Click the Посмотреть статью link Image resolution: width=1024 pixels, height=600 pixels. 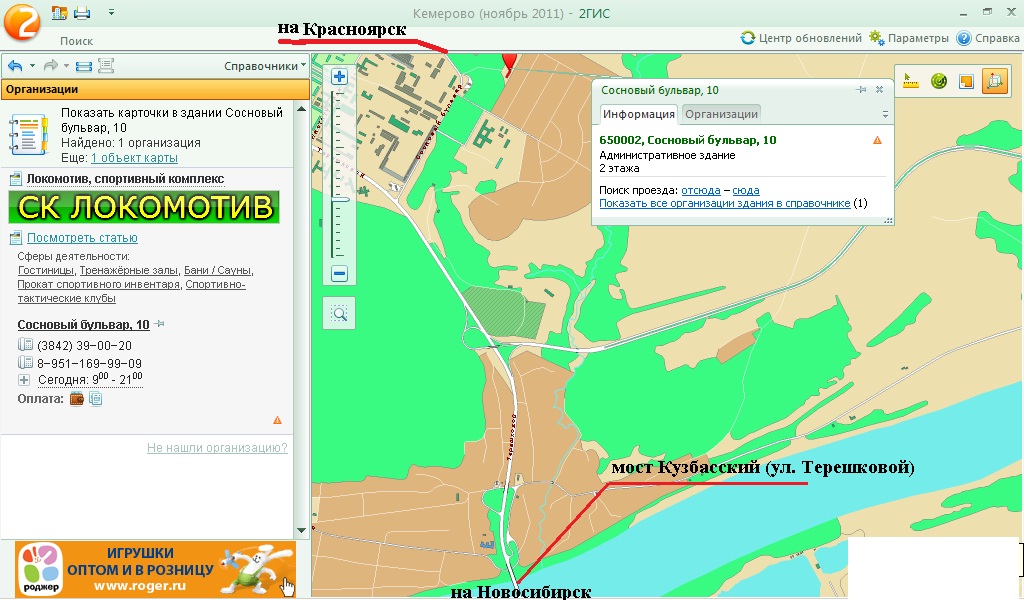[82, 238]
